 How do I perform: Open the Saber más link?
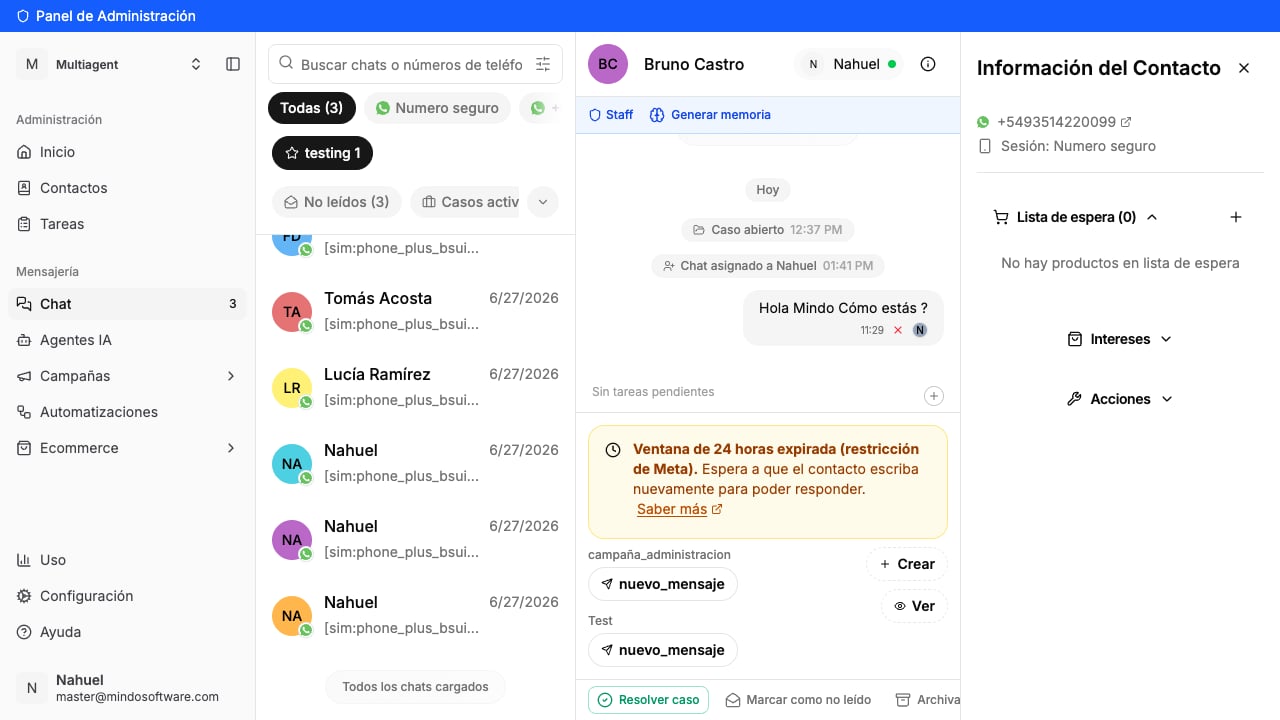(x=679, y=509)
